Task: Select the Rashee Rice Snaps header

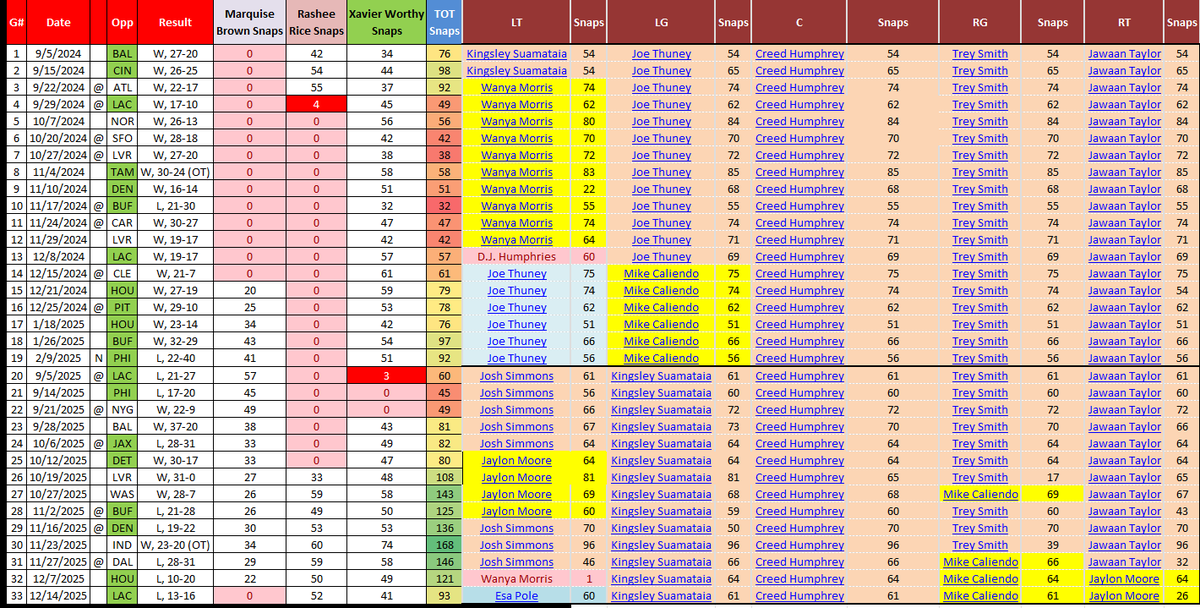Action: 315,22
